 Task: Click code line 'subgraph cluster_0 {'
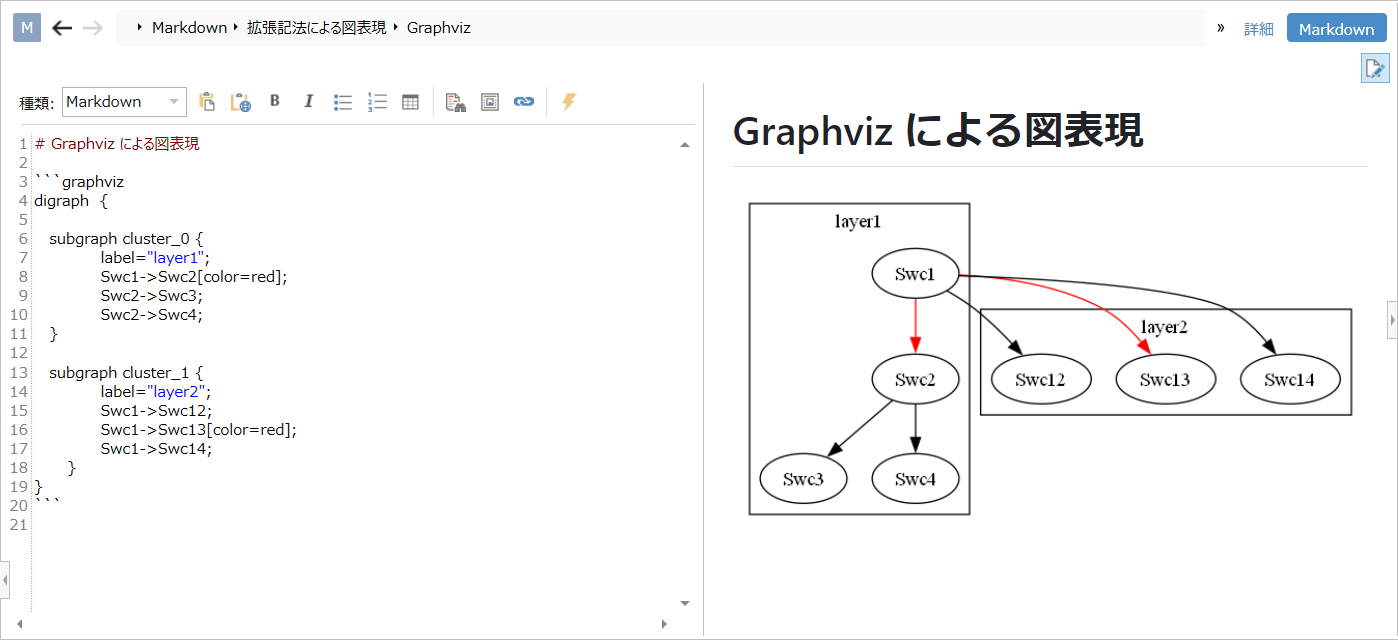[x=126, y=238]
